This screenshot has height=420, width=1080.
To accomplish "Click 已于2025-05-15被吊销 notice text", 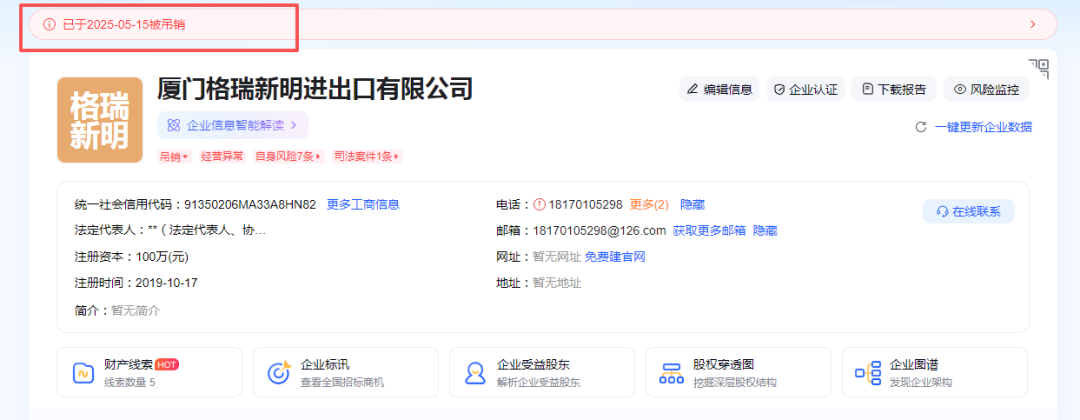I will [x=123, y=25].
